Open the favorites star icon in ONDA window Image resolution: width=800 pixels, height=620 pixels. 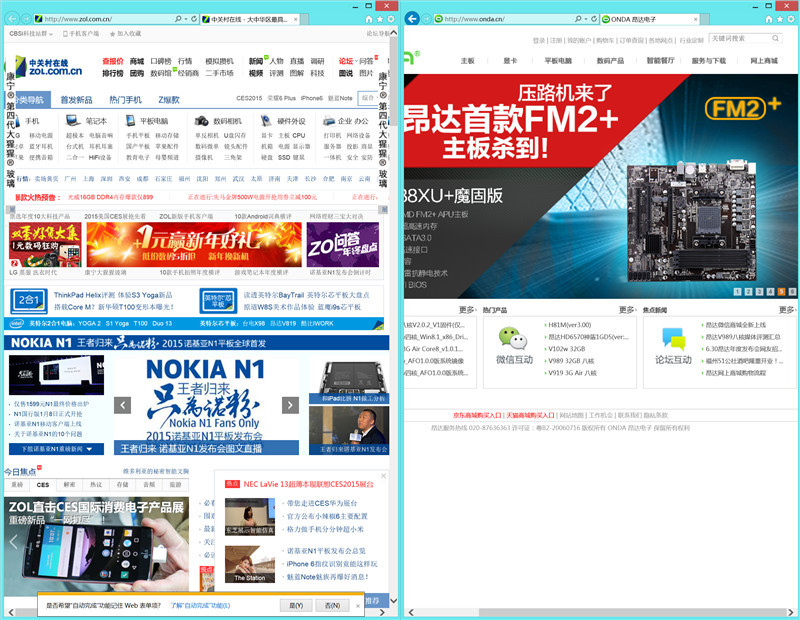(780, 17)
